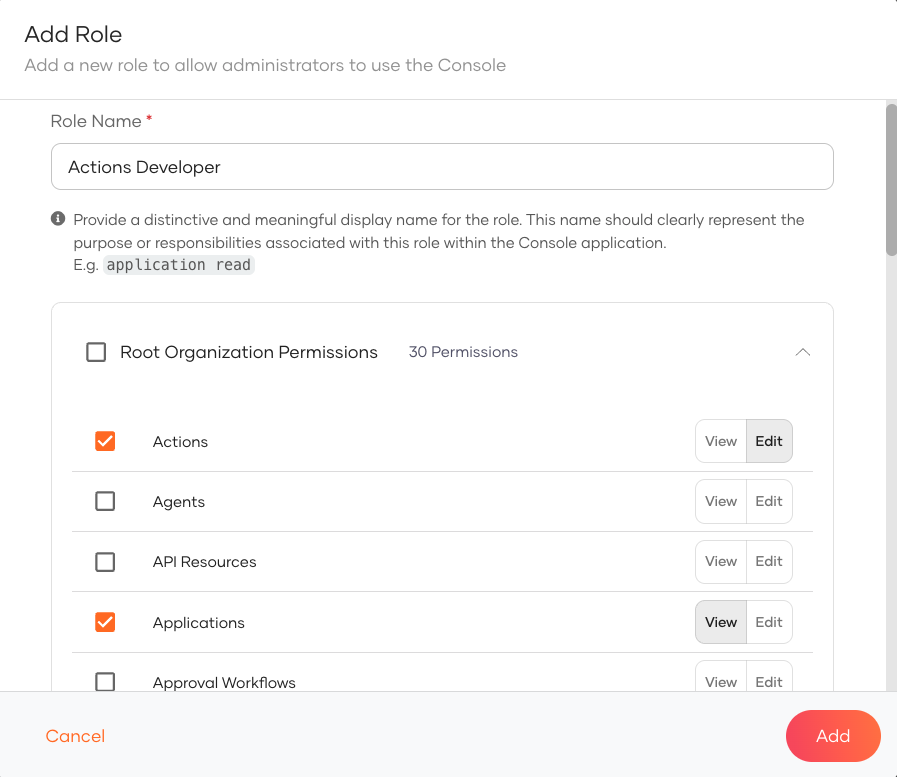Switch Agents permission to Edit

pyautogui.click(x=769, y=501)
